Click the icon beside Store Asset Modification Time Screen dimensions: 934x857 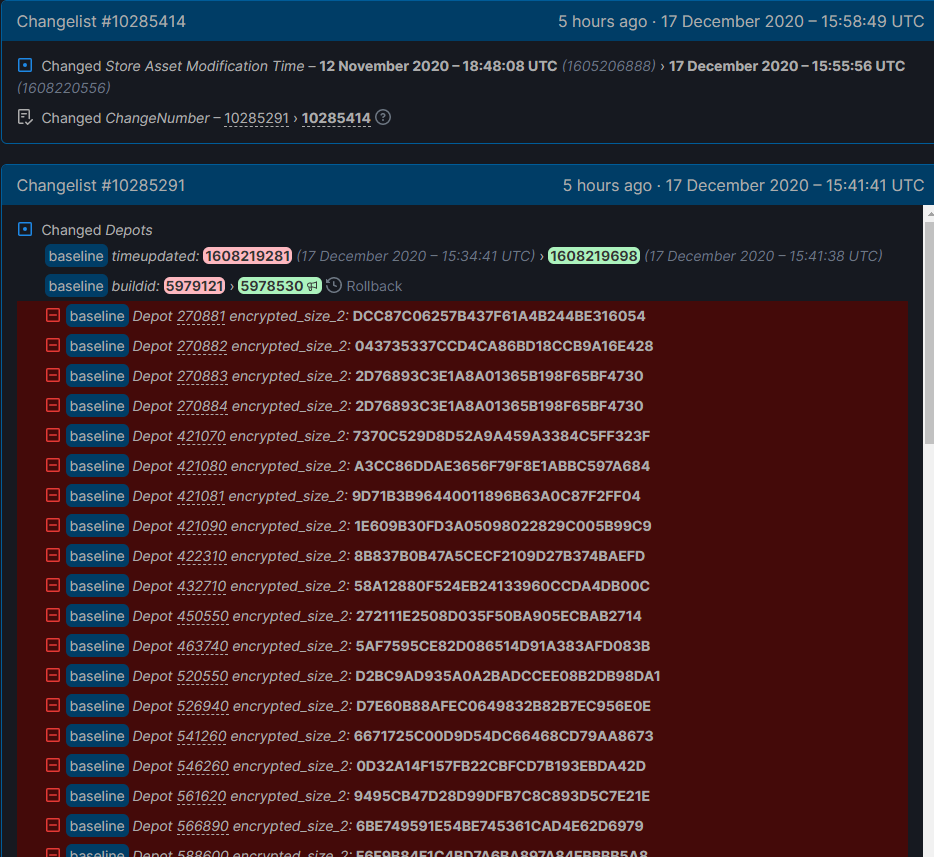coord(26,66)
